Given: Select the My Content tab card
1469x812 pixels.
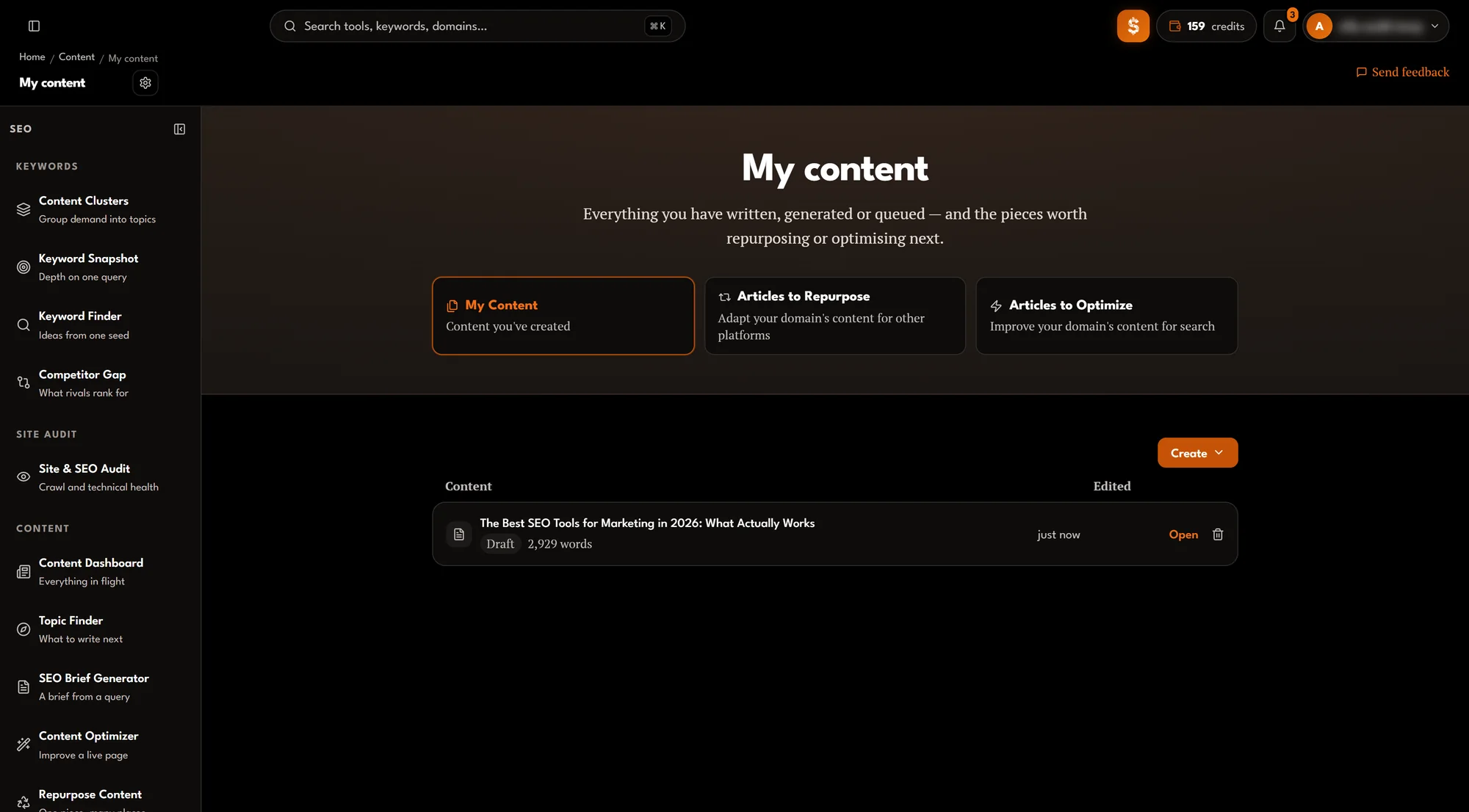Looking at the screenshot, I should pos(563,316).
